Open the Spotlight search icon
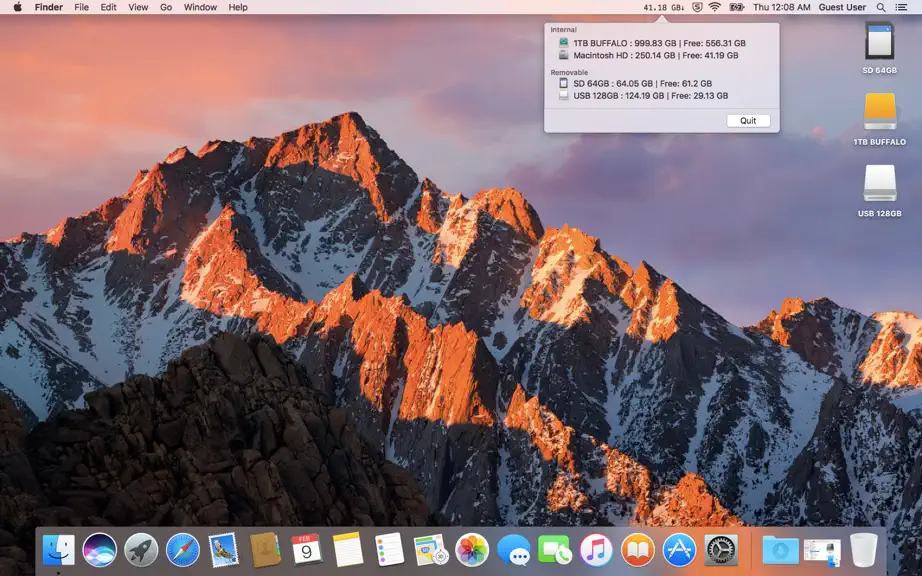The image size is (922, 576). tap(881, 7)
